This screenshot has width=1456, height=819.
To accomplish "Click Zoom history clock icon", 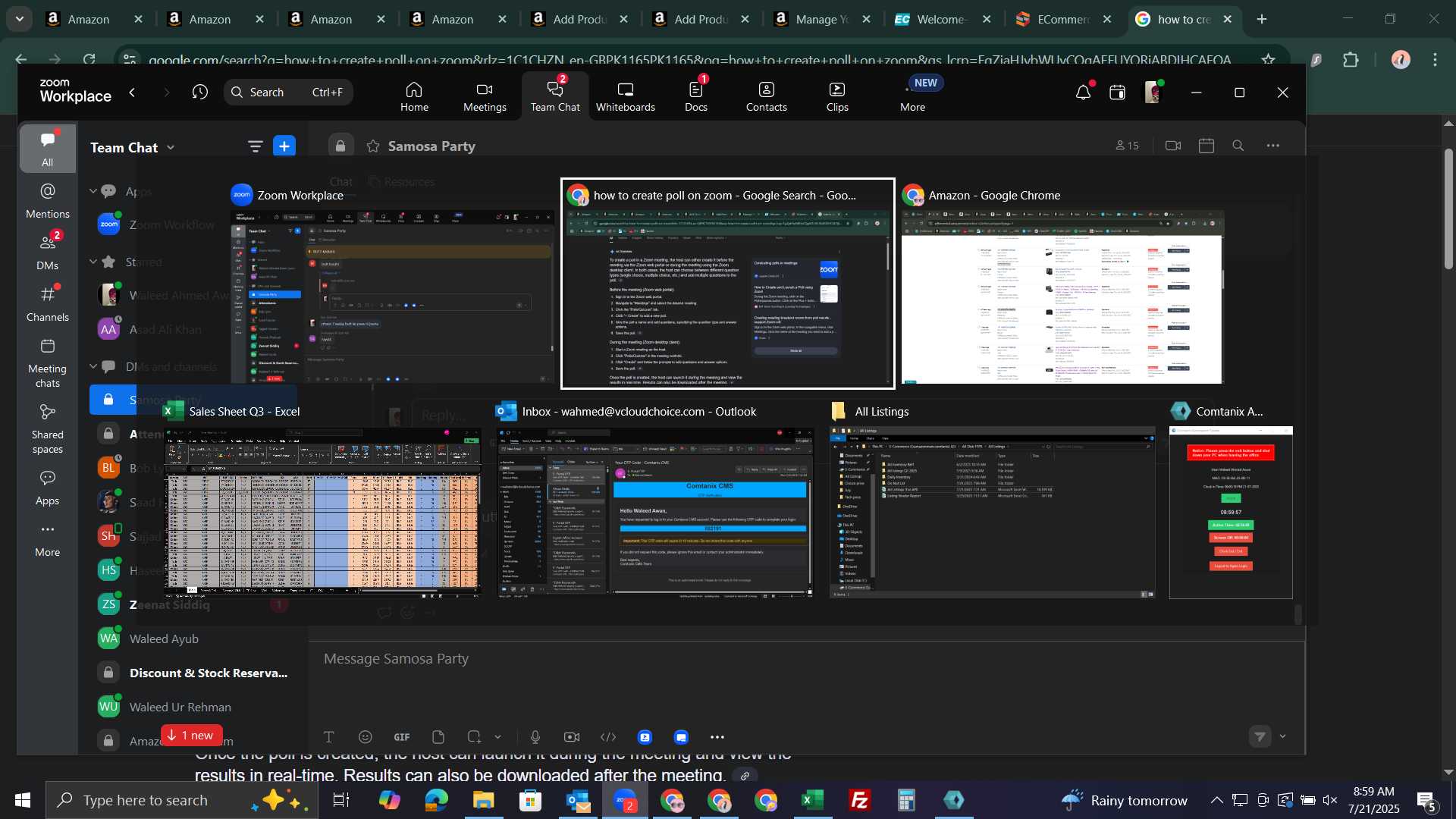I will 200,93.
